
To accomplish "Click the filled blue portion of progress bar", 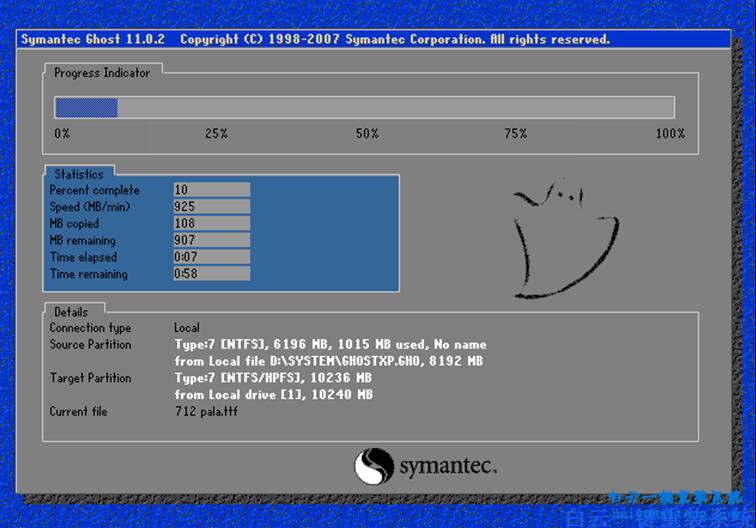I will (x=86, y=108).
